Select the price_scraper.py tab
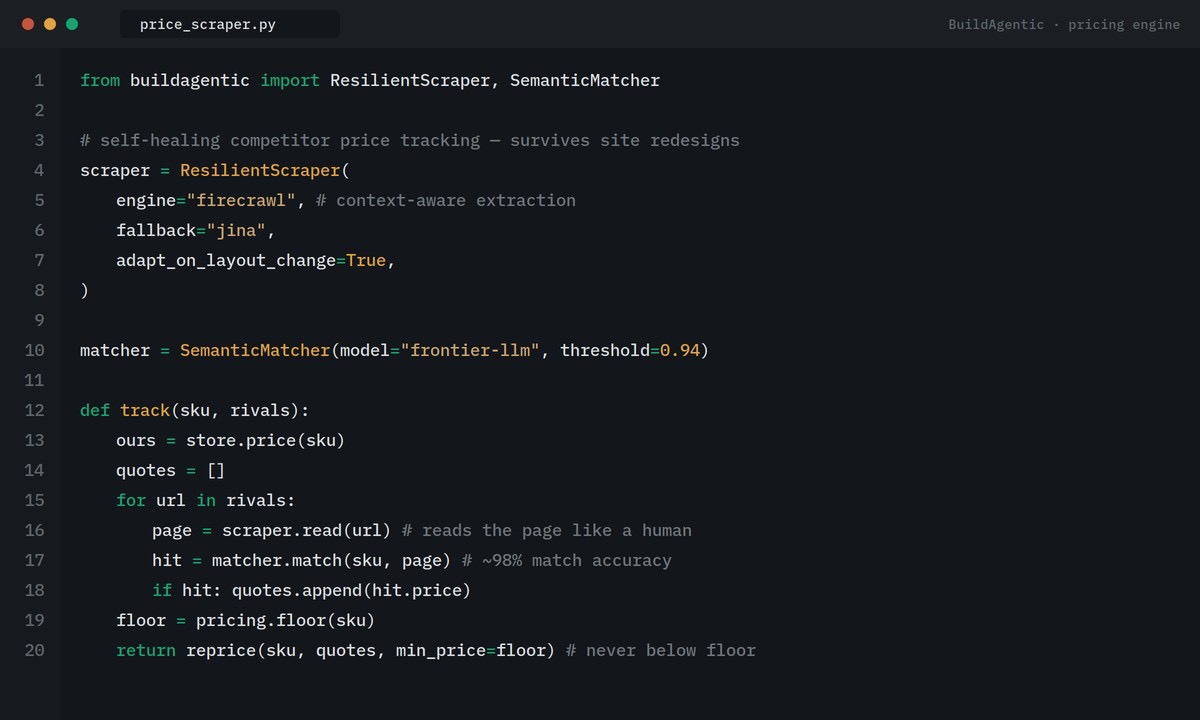The image size is (1200, 720). pos(229,24)
